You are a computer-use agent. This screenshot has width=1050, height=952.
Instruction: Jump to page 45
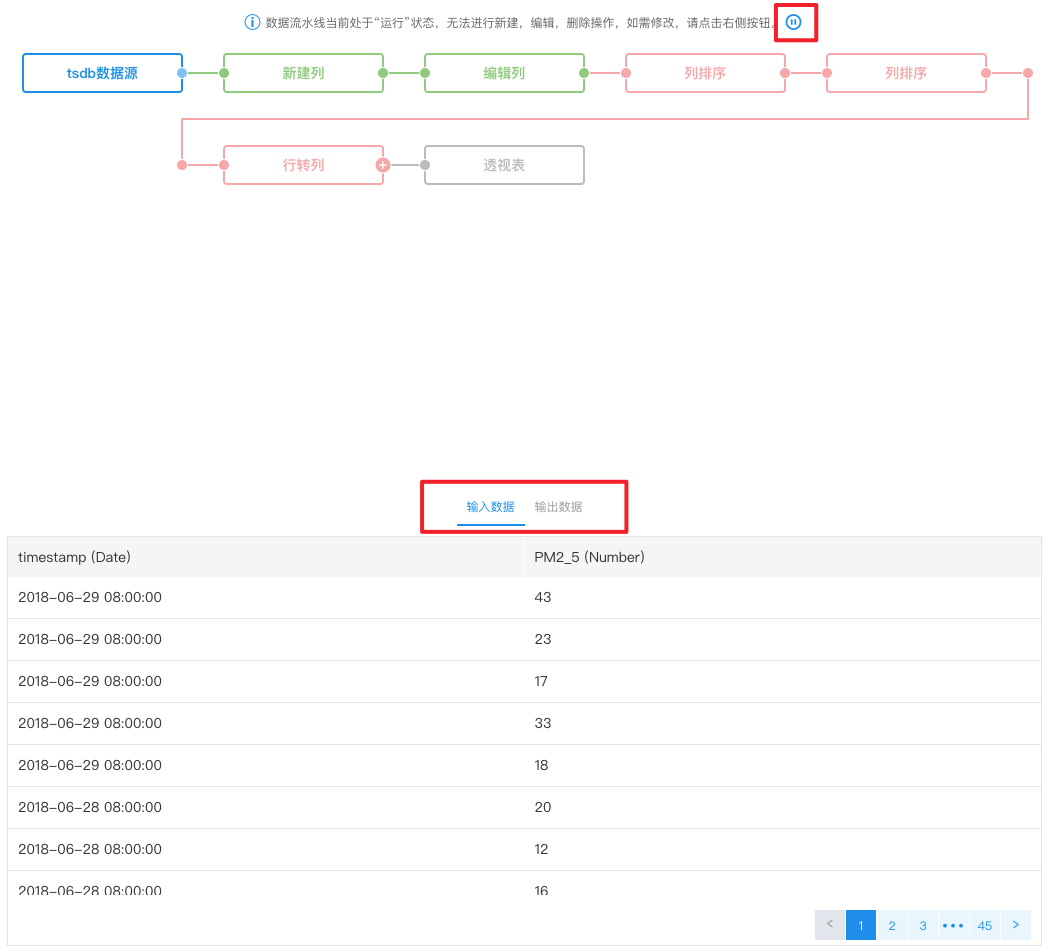pyautogui.click(x=984, y=925)
